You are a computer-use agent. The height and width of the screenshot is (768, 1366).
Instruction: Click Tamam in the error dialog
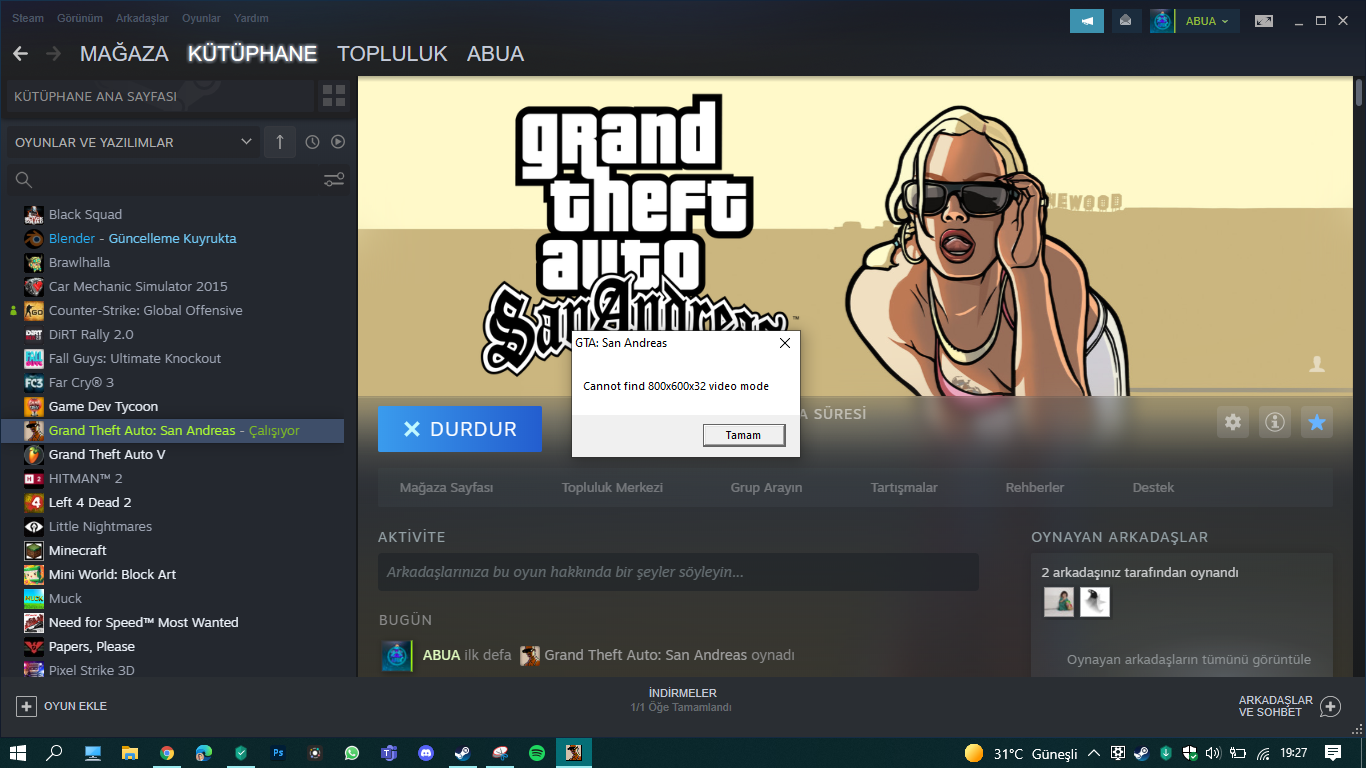click(x=743, y=435)
